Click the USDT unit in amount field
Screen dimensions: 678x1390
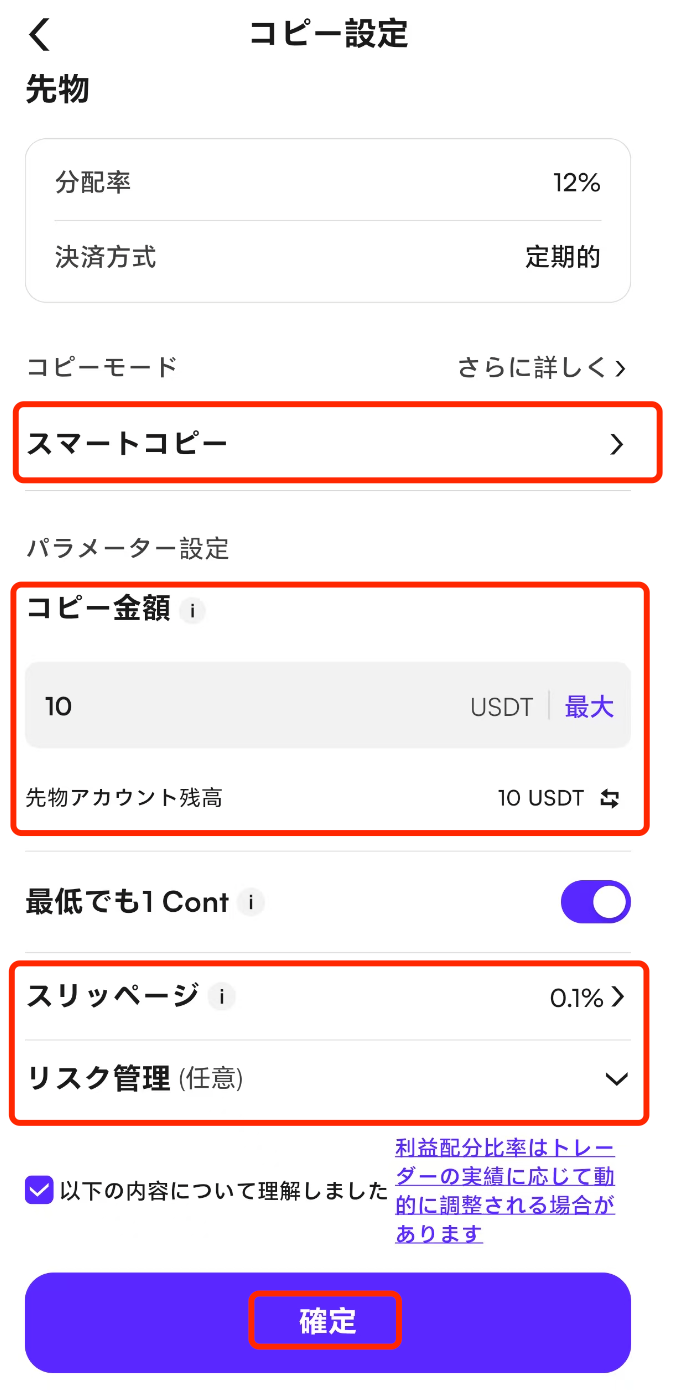pos(501,707)
